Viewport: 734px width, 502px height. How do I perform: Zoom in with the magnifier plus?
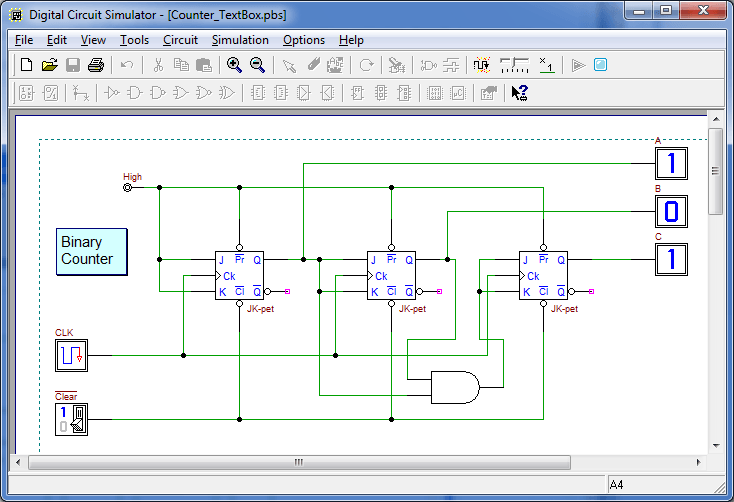234,65
